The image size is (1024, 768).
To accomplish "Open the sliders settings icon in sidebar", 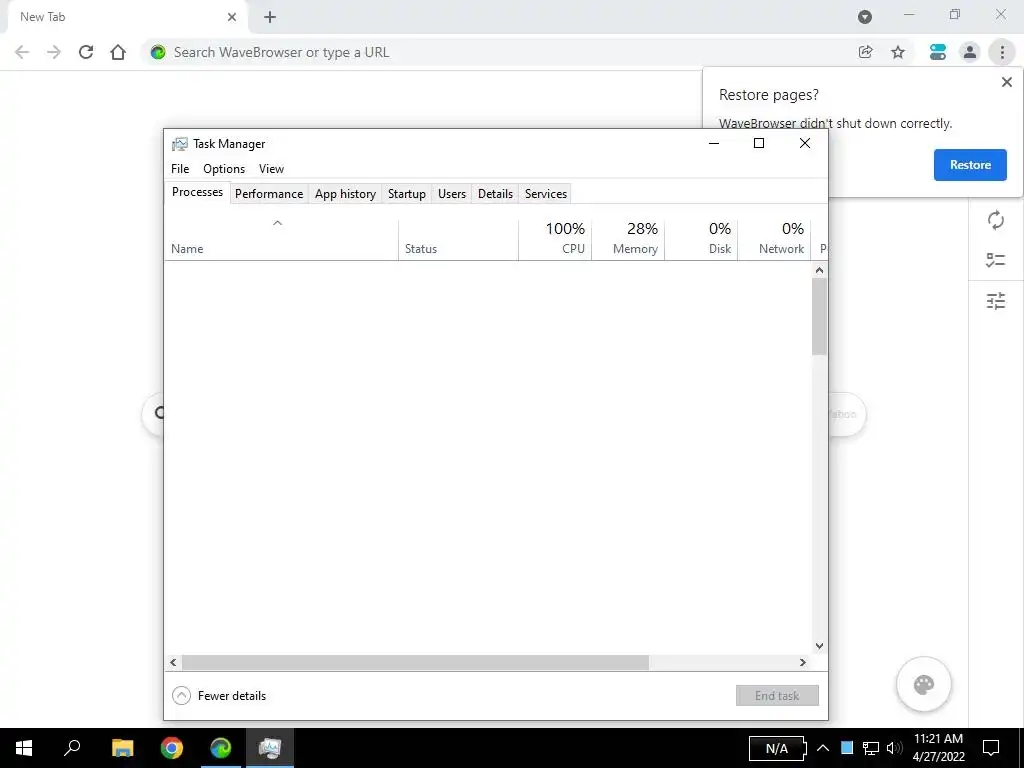I will tap(995, 301).
